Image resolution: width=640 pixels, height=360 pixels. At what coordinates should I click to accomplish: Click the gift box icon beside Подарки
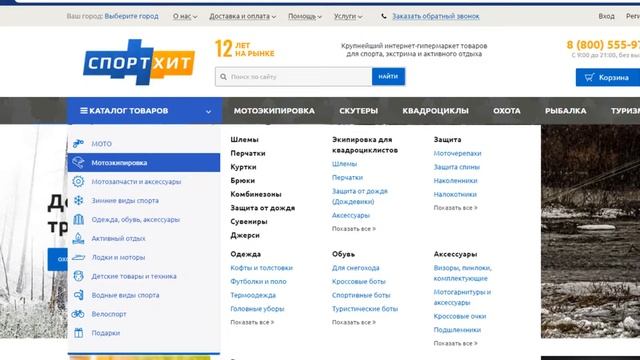pos(78,333)
